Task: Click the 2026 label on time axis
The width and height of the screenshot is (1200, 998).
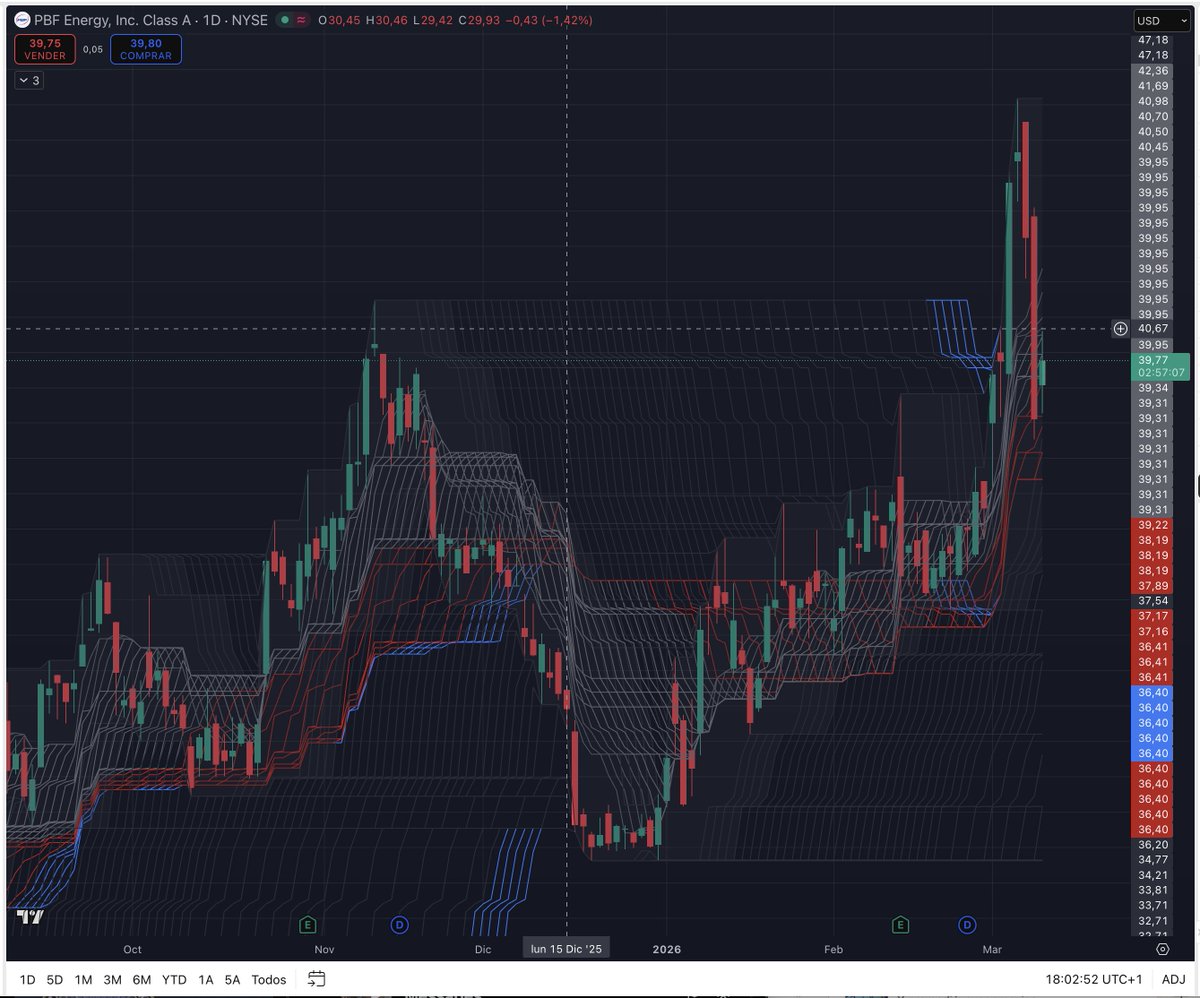Action: tap(666, 949)
